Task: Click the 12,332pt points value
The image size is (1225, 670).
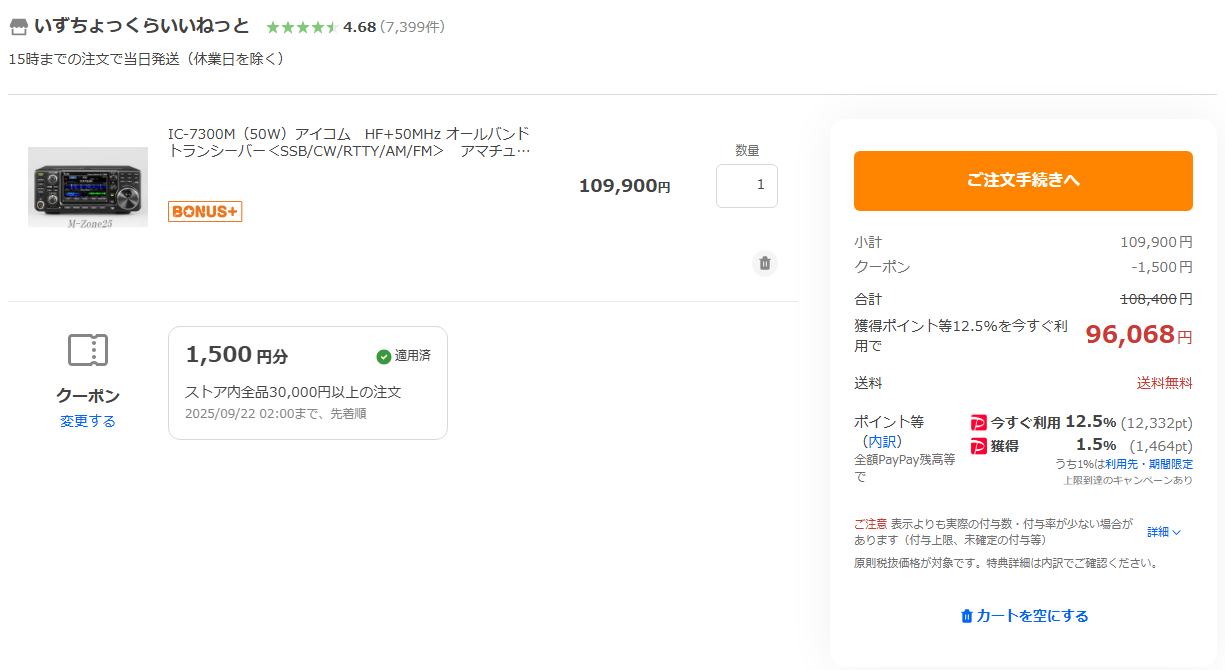Action: click(1157, 423)
